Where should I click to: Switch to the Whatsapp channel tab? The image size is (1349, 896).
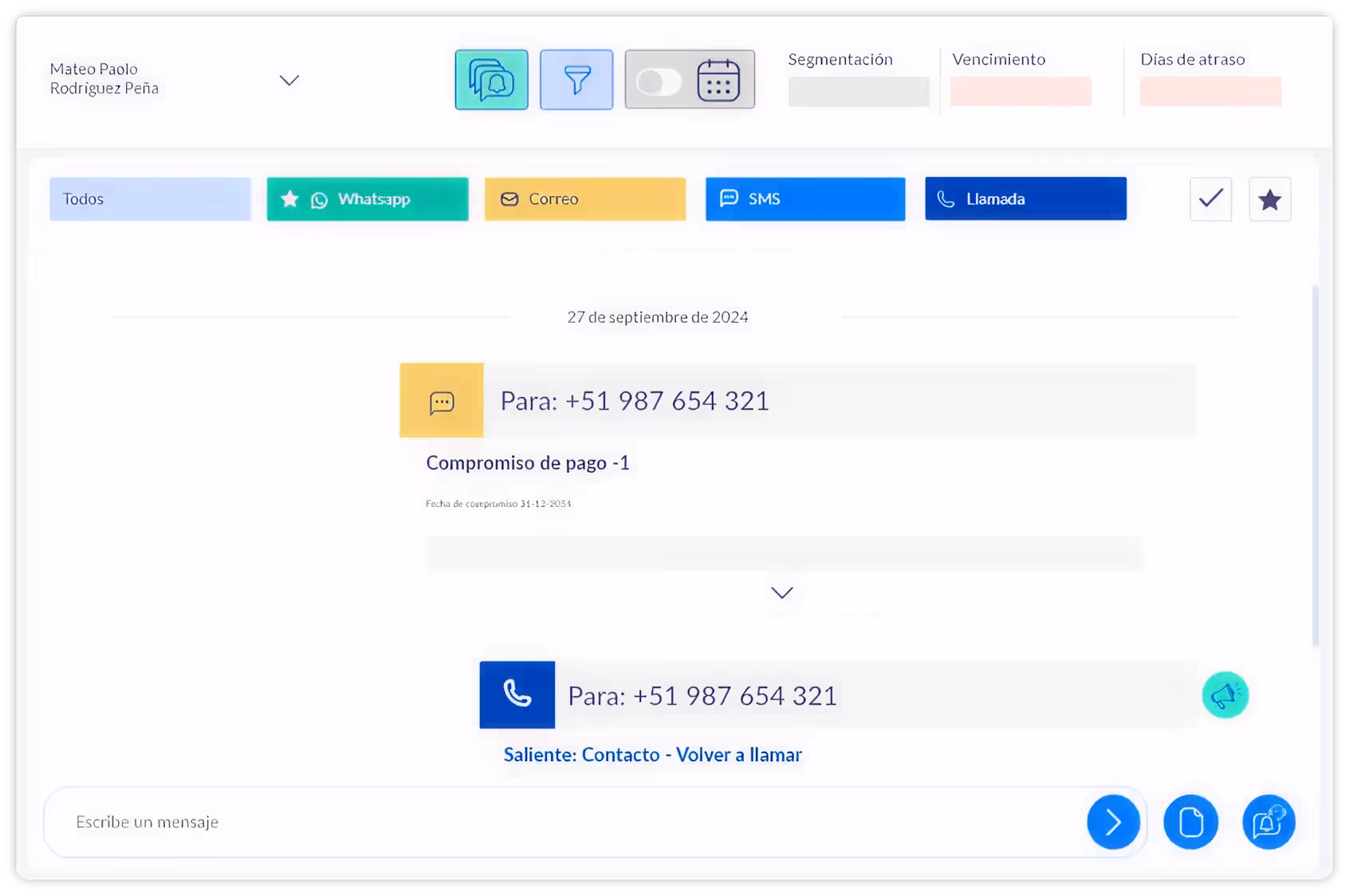click(x=367, y=198)
